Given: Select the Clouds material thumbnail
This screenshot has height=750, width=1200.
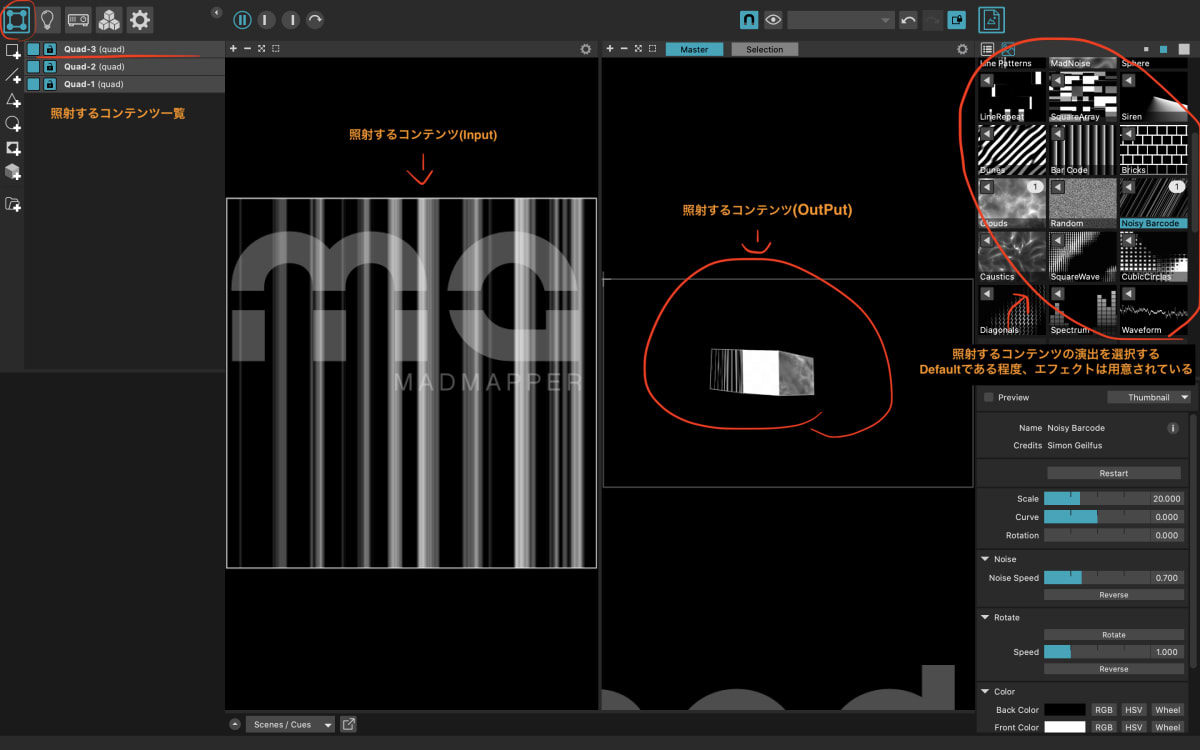Looking at the screenshot, I should [1012, 203].
